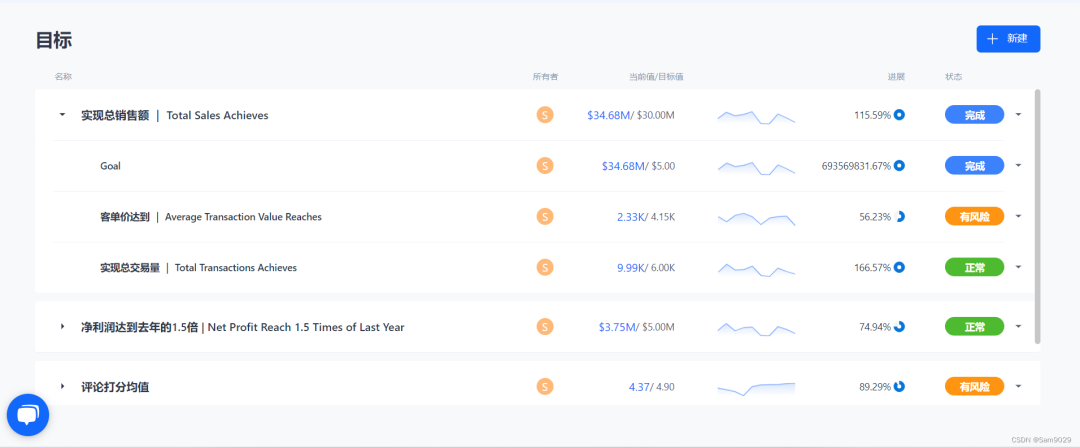Click the vertical scrollbar of the goals list
The height and width of the screenshot is (448, 1080).
[x=1037, y=215]
